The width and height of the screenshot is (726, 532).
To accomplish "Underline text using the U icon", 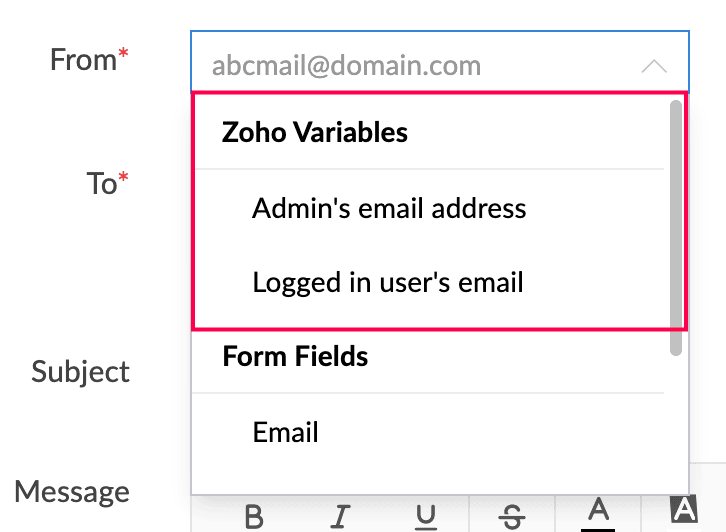I will pyautogui.click(x=426, y=517).
